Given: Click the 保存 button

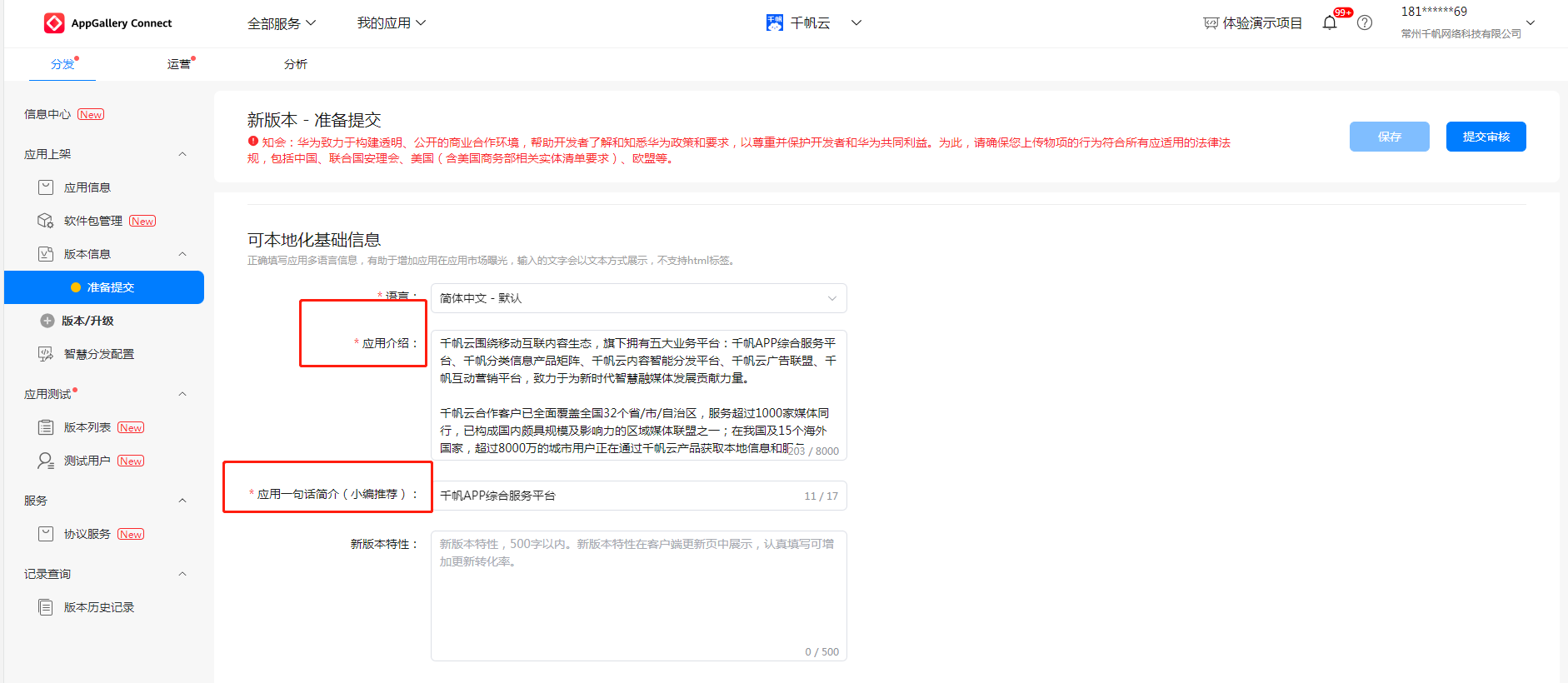Looking at the screenshot, I should click(1390, 137).
